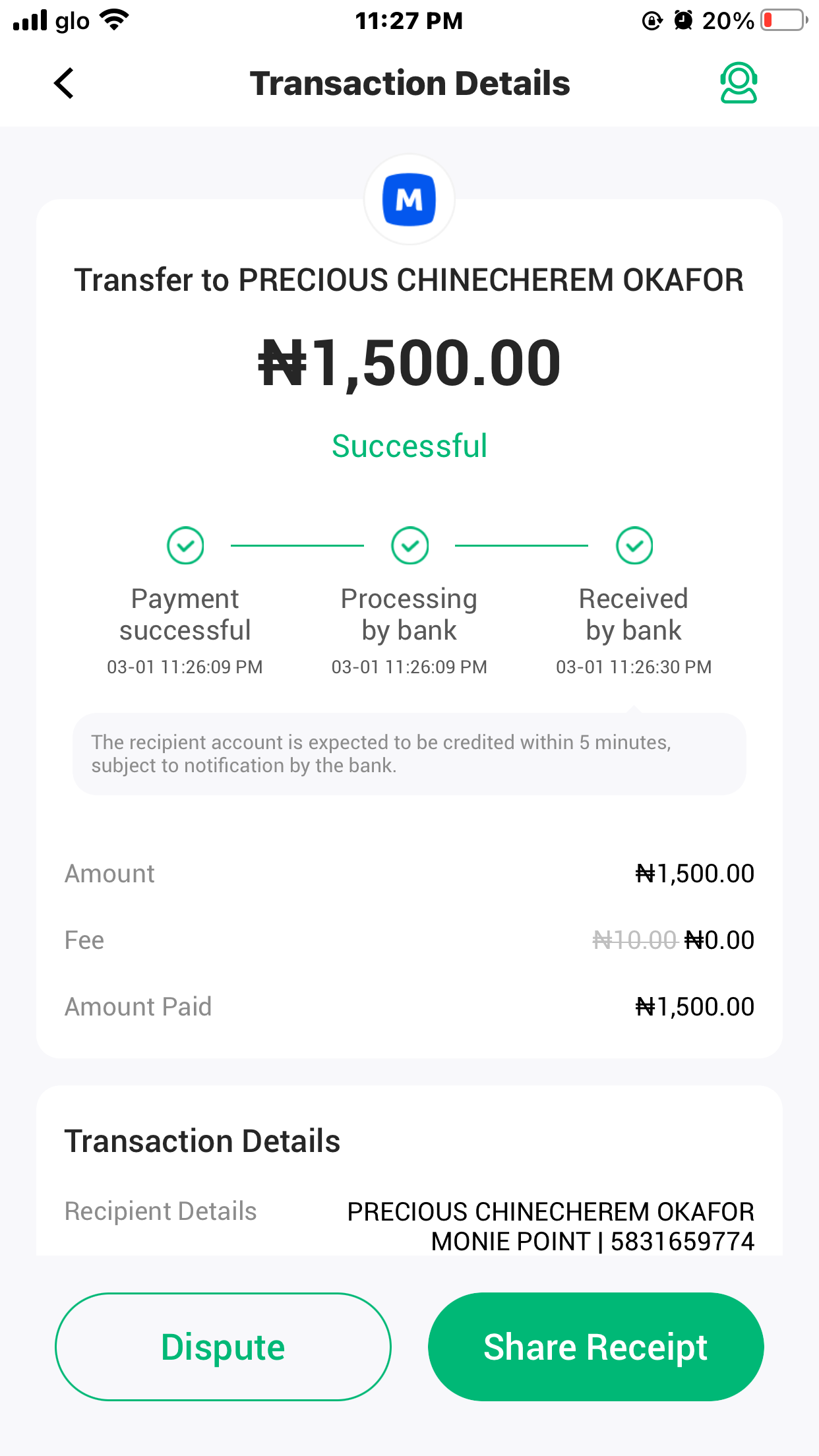The height and width of the screenshot is (1456, 819).
Task: Tap the Recipient Details label
Action: tap(160, 1211)
